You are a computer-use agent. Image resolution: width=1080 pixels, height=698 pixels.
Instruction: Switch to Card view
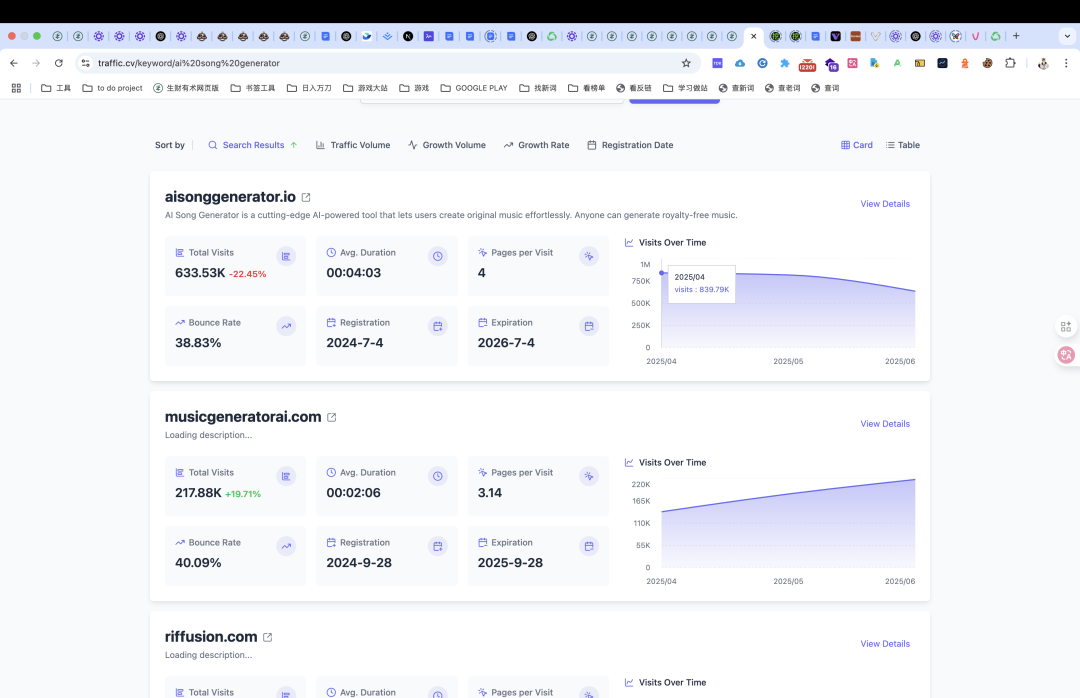click(x=857, y=145)
